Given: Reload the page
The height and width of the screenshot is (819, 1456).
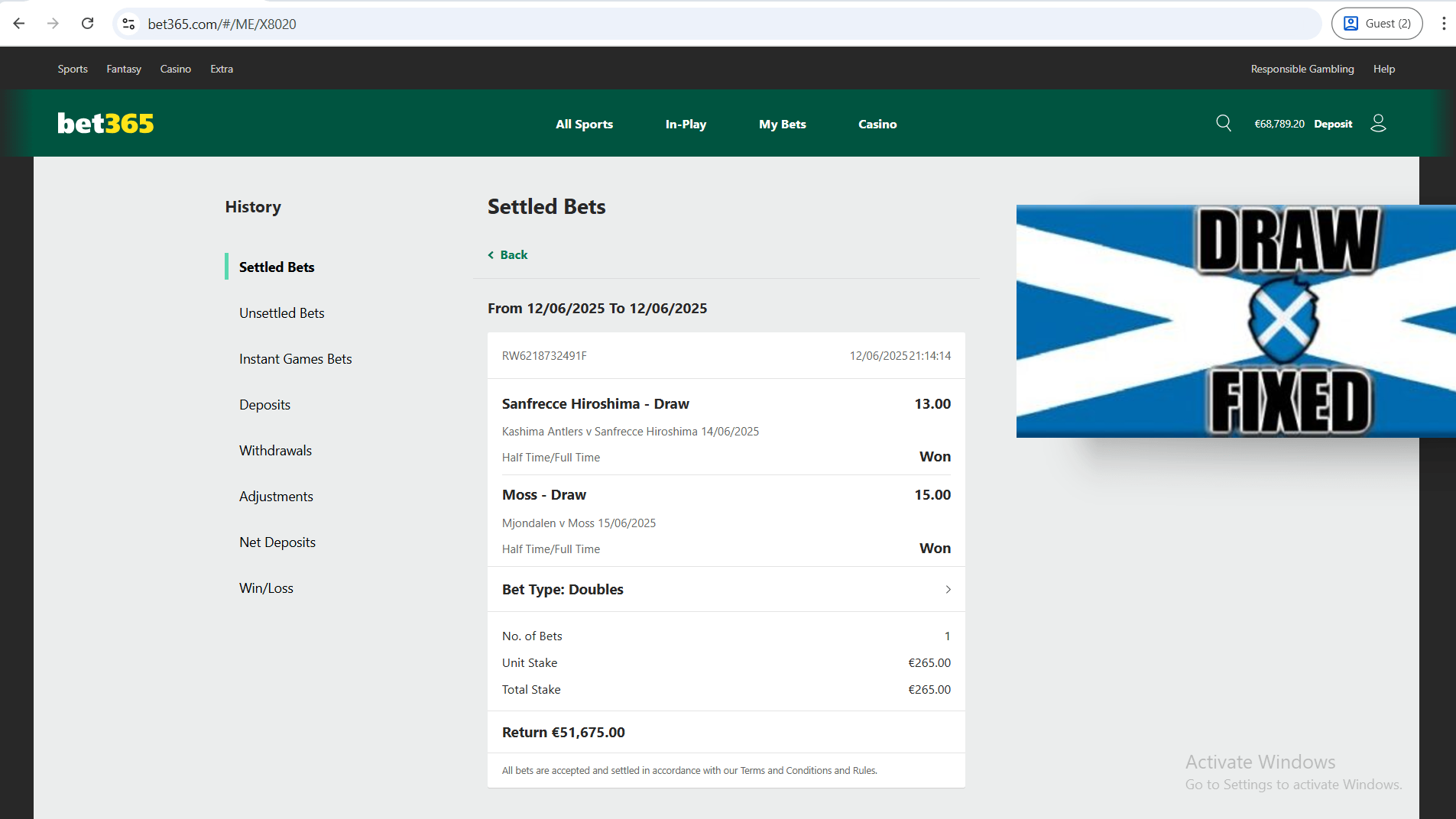Looking at the screenshot, I should (88, 24).
